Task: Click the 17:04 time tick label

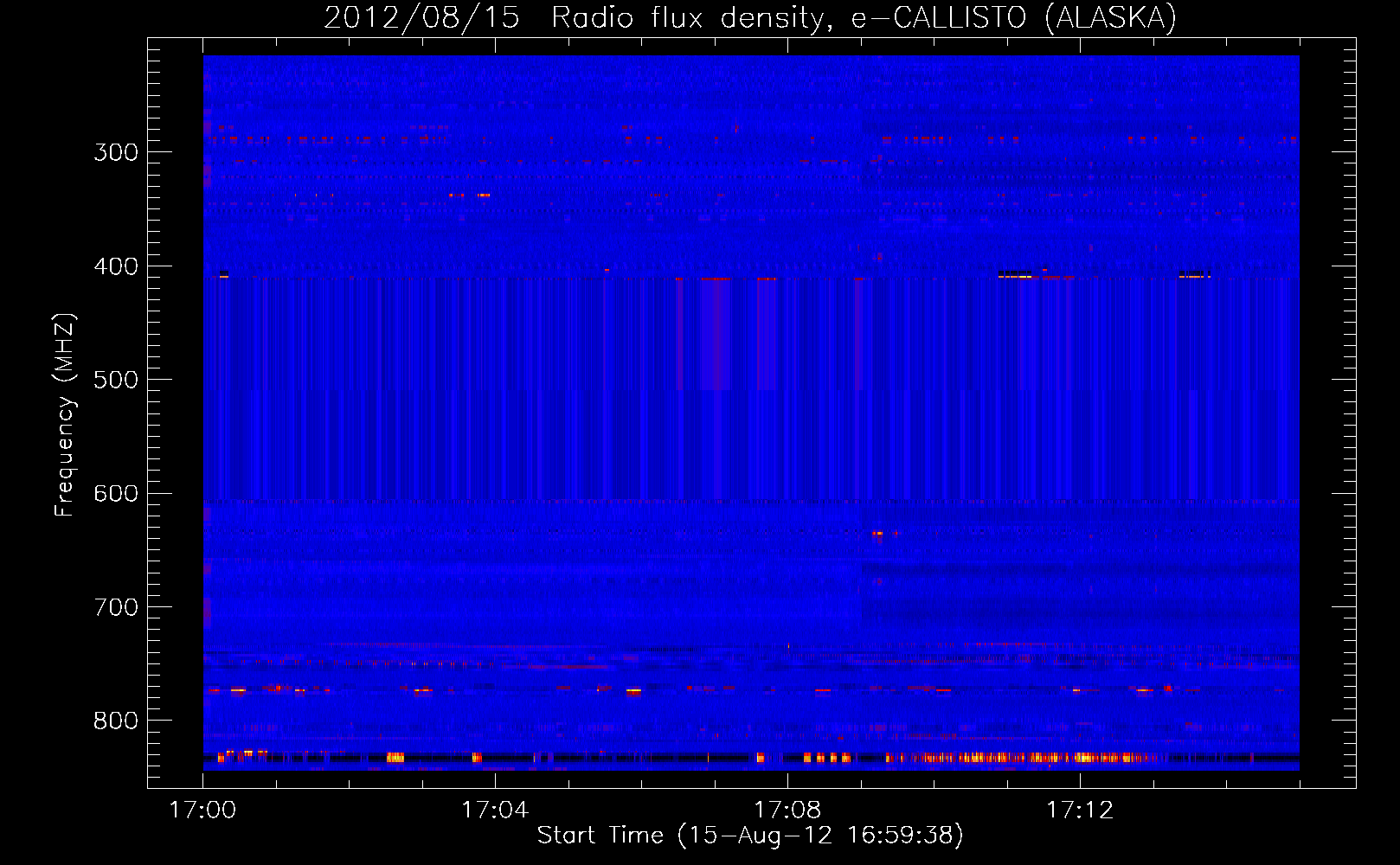Action: point(495,811)
